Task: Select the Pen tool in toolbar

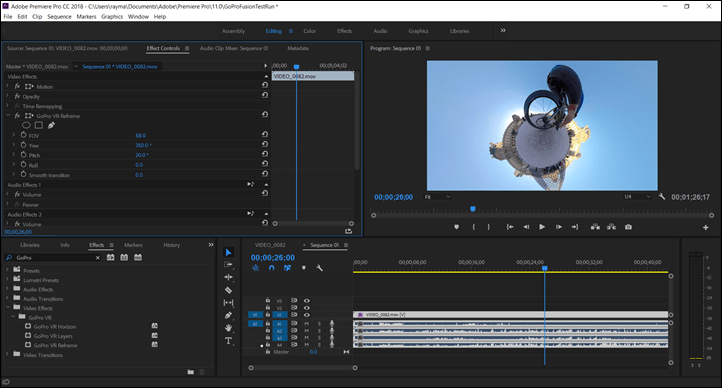Action: (228, 315)
